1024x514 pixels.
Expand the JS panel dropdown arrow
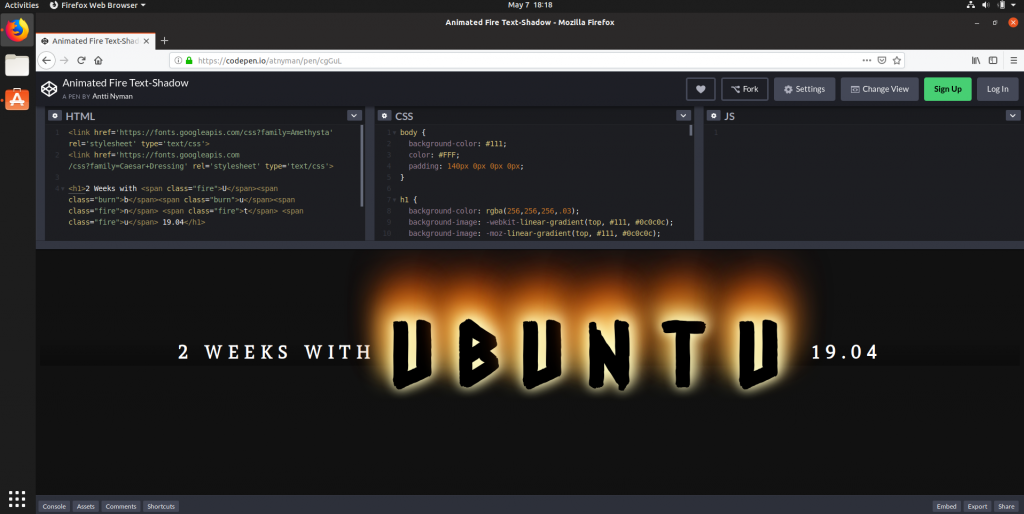click(x=1011, y=116)
